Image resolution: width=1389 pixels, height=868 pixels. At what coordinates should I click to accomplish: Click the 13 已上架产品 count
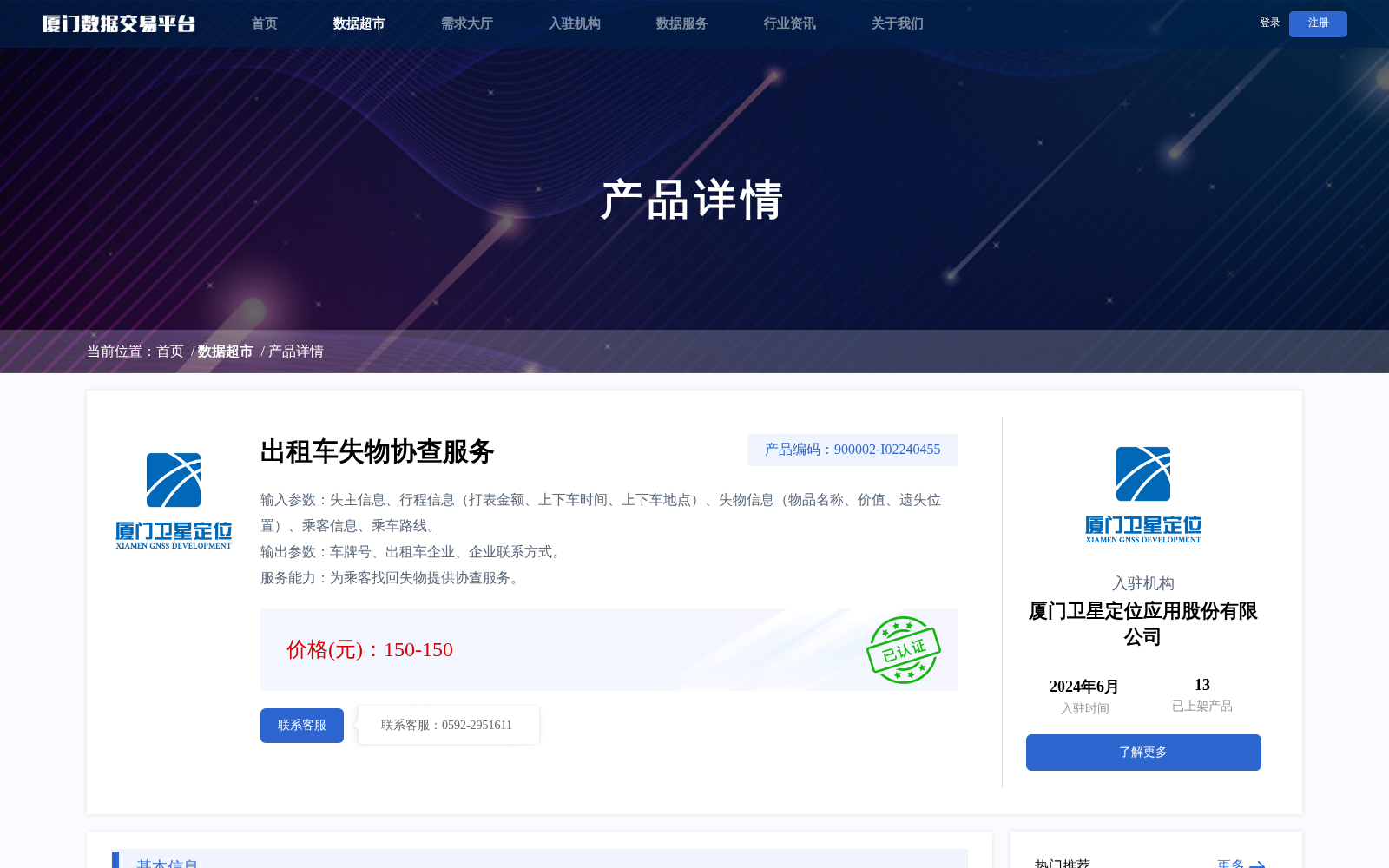click(x=1202, y=685)
